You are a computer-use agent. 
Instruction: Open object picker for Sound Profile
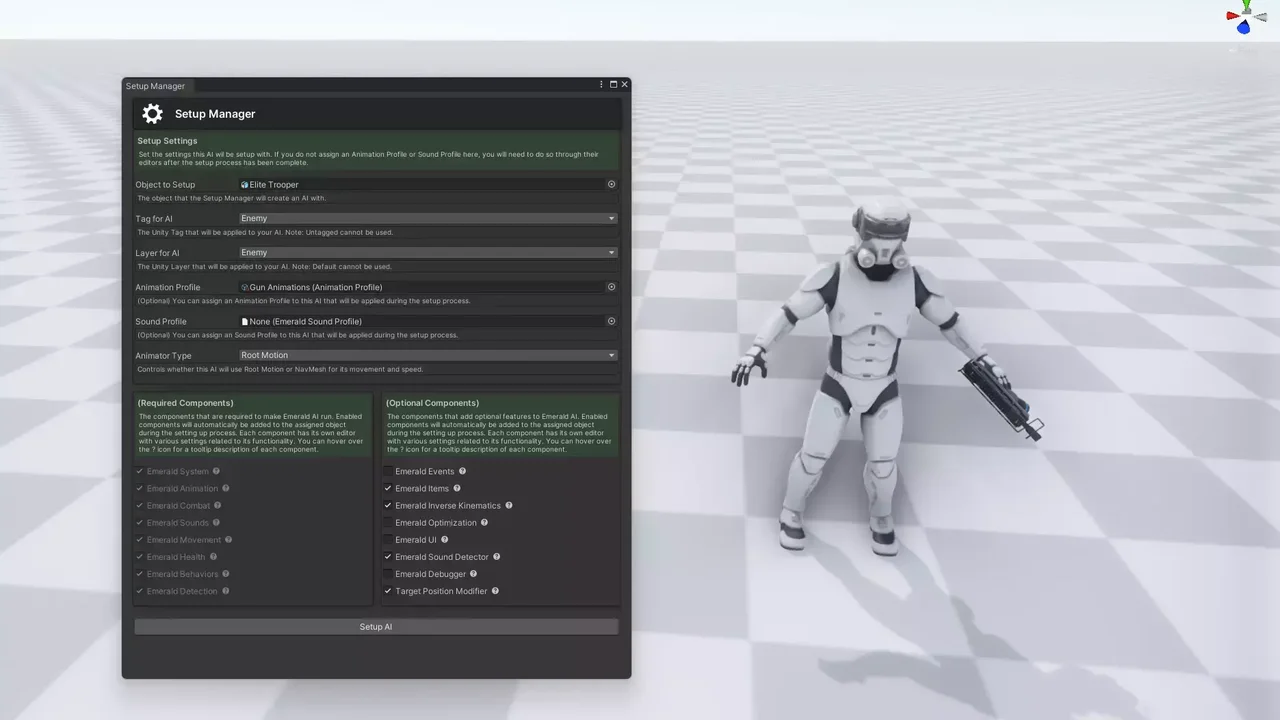pyautogui.click(x=611, y=321)
